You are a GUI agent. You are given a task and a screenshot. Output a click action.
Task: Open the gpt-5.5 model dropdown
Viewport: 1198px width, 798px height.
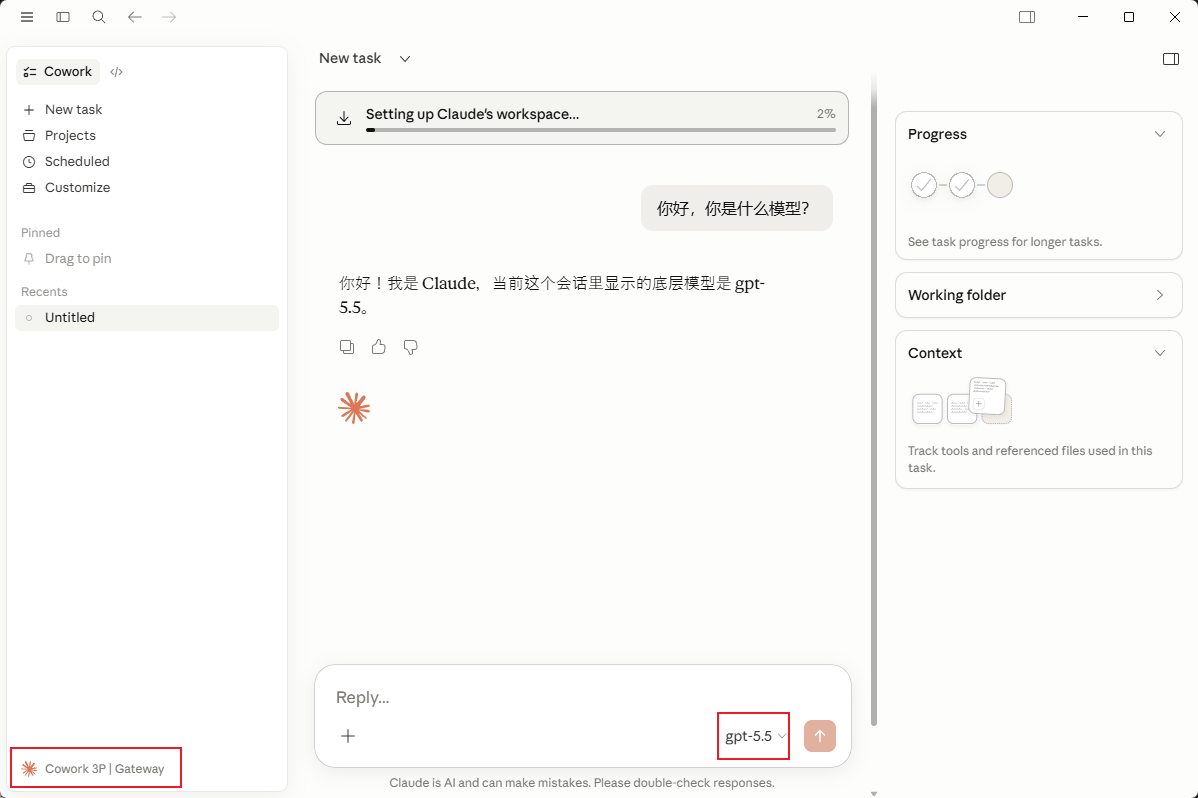755,736
